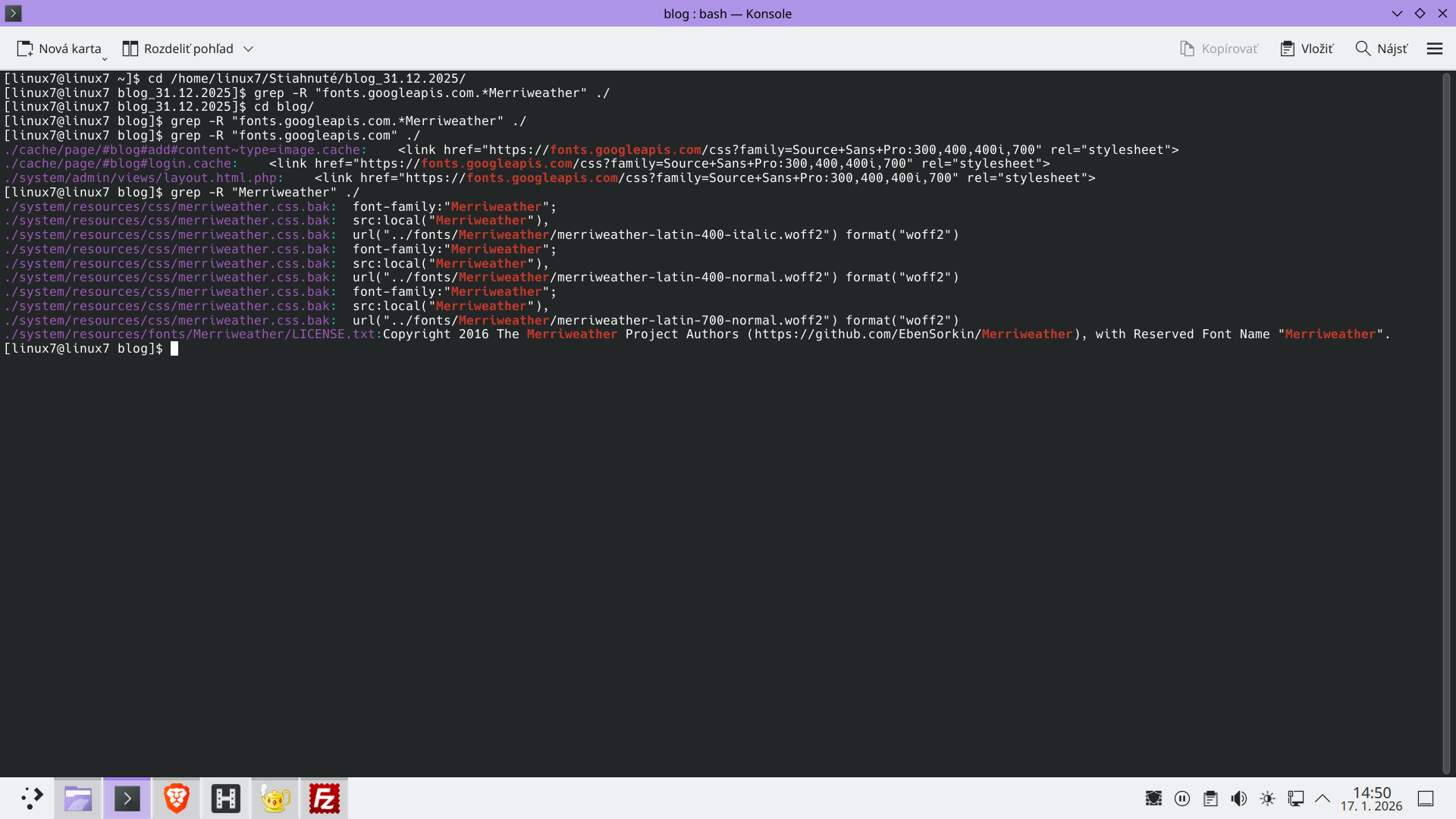Open the application launcher in the taskbar
This screenshot has height=819, width=1456.
[32, 798]
